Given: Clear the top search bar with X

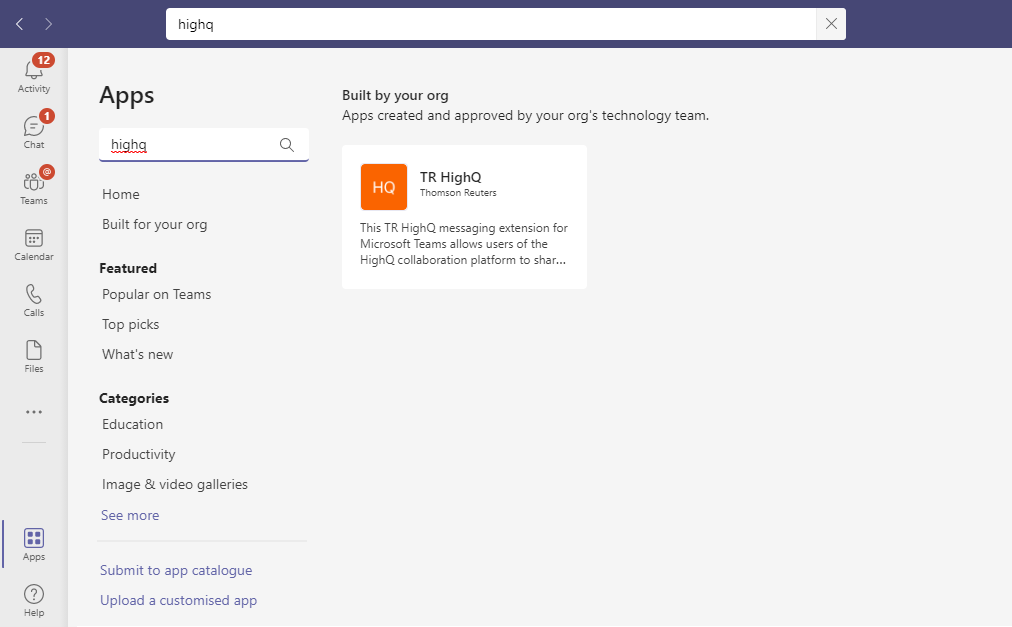Looking at the screenshot, I should pos(831,24).
